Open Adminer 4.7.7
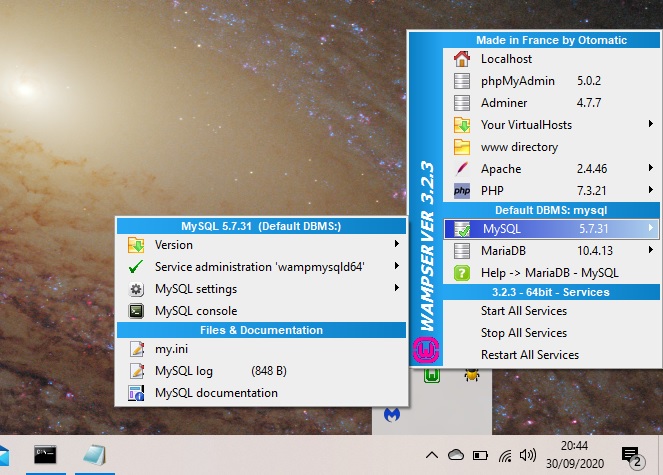Image resolution: width=663 pixels, height=475 pixels. point(504,103)
